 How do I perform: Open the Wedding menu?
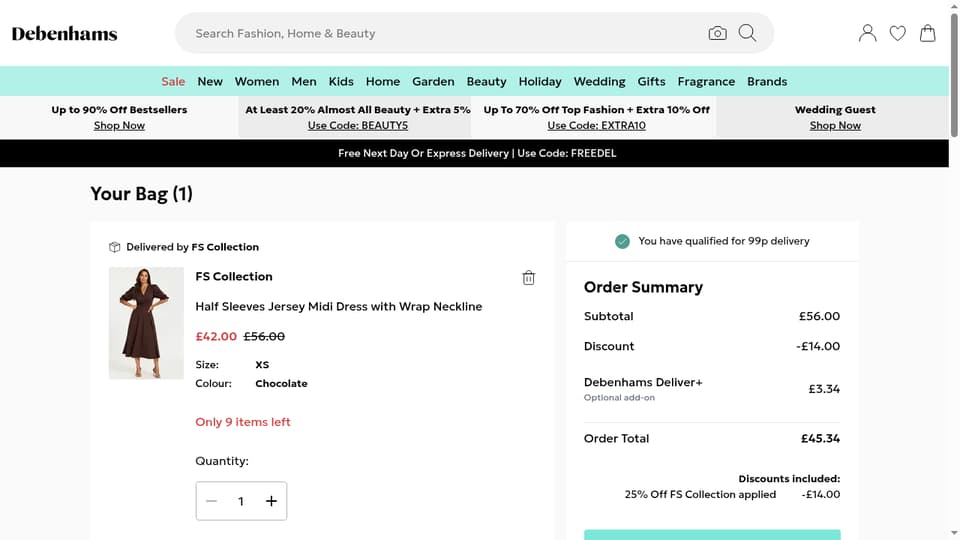[x=599, y=81]
